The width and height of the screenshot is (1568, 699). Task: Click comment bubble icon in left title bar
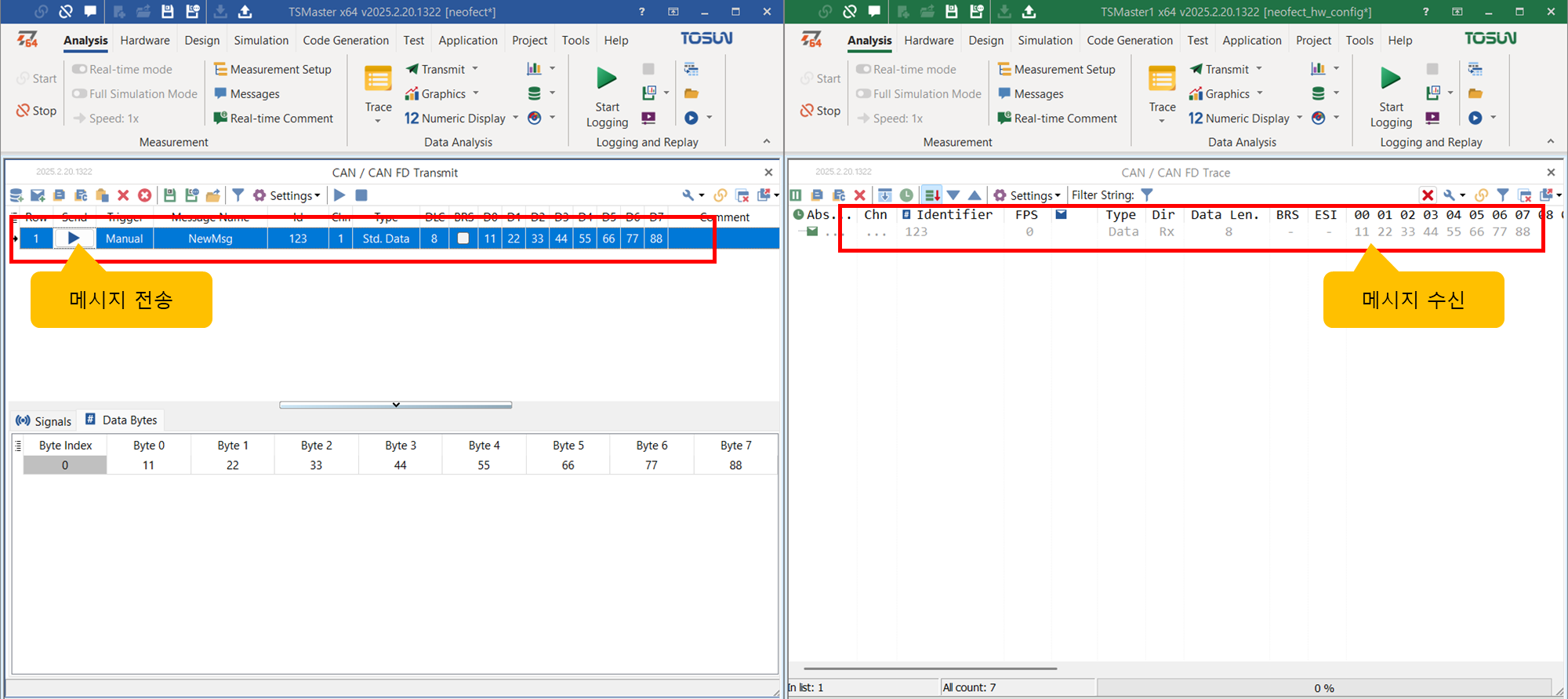(91, 11)
